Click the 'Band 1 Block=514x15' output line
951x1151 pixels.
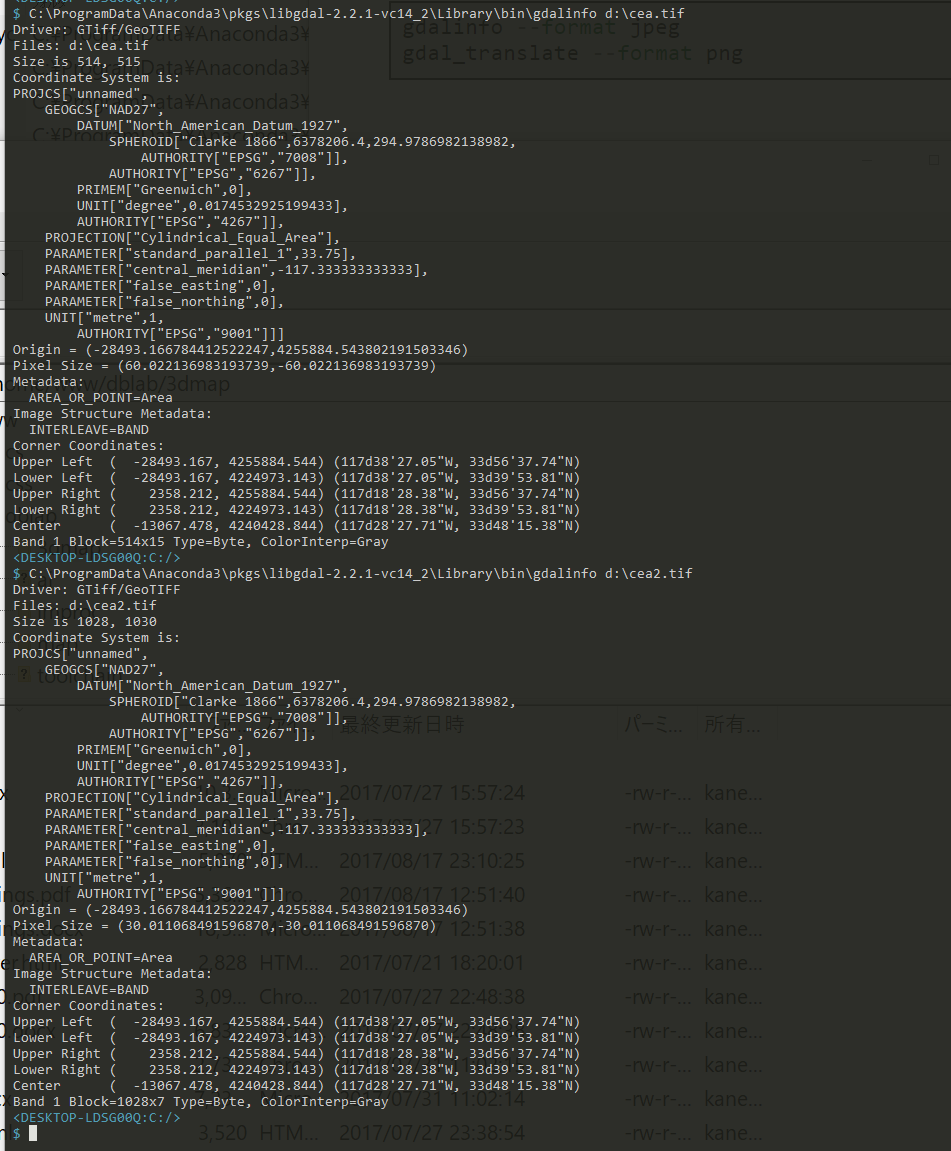pyautogui.click(x=200, y=542)
